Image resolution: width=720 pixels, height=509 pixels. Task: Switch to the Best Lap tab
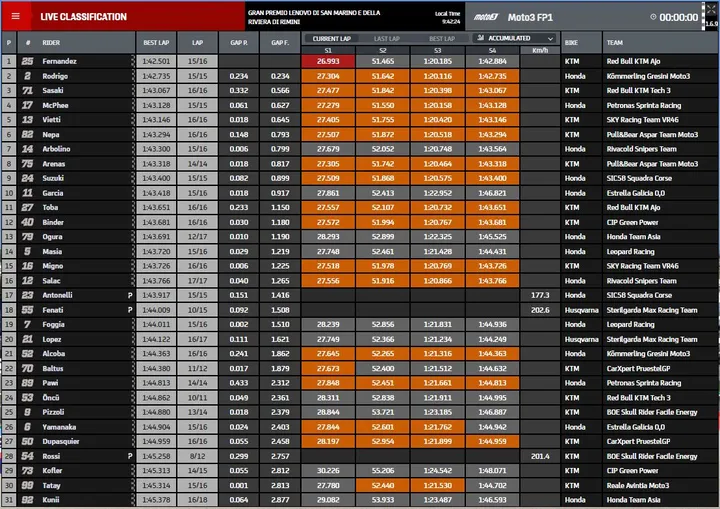click(x=442, y=39)
